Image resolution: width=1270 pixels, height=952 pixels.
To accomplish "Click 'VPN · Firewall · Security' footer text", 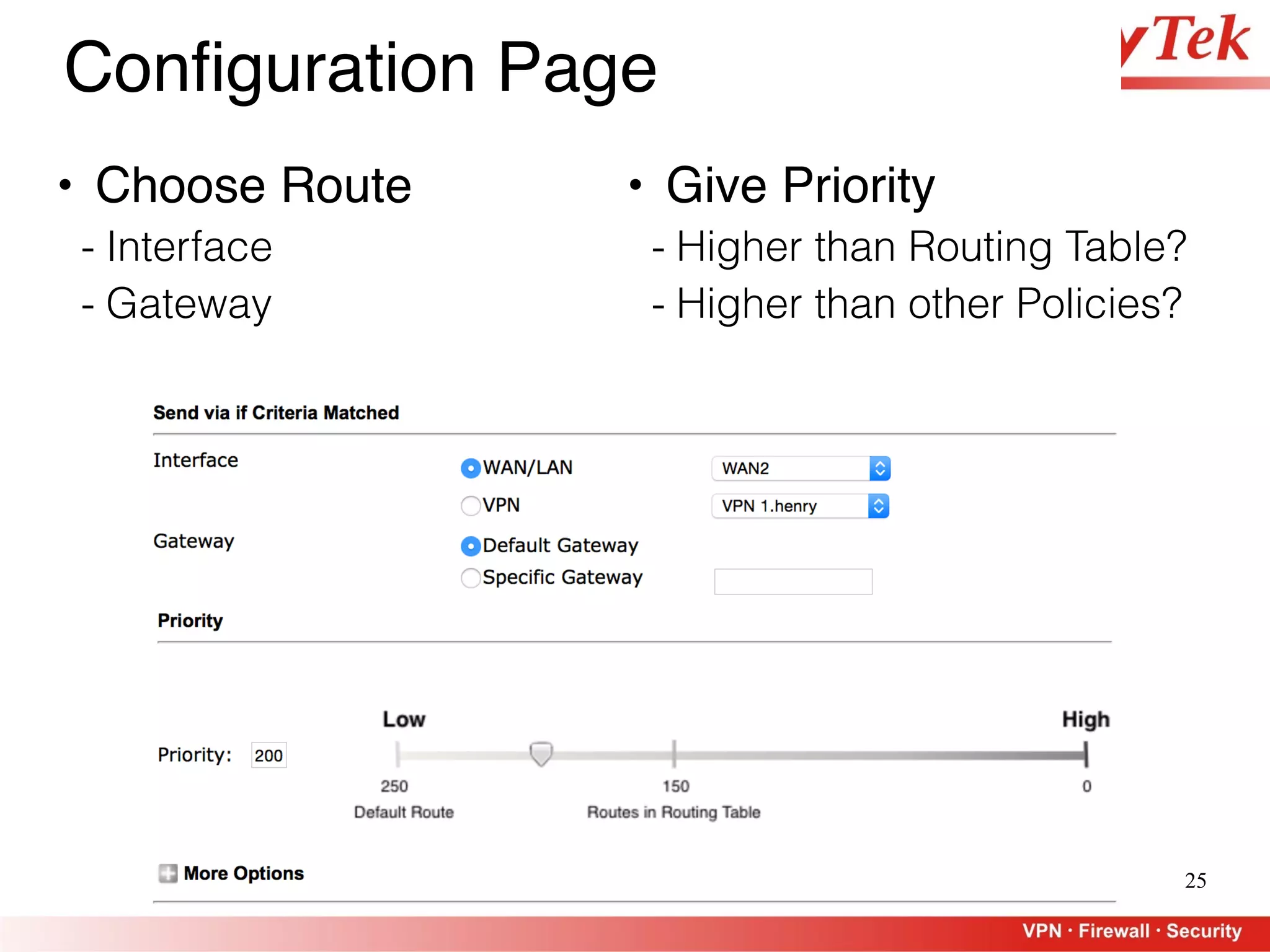I will (x=1132, y=931).
